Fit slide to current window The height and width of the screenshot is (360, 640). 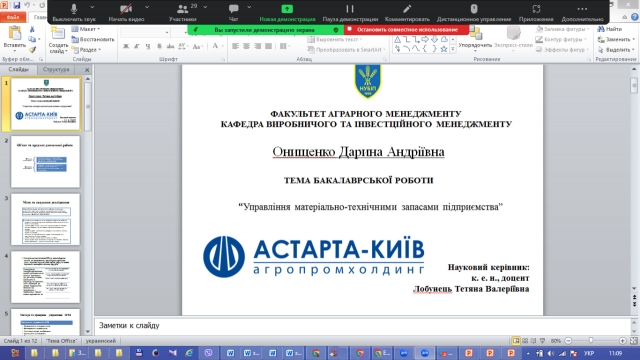[634, 340]
